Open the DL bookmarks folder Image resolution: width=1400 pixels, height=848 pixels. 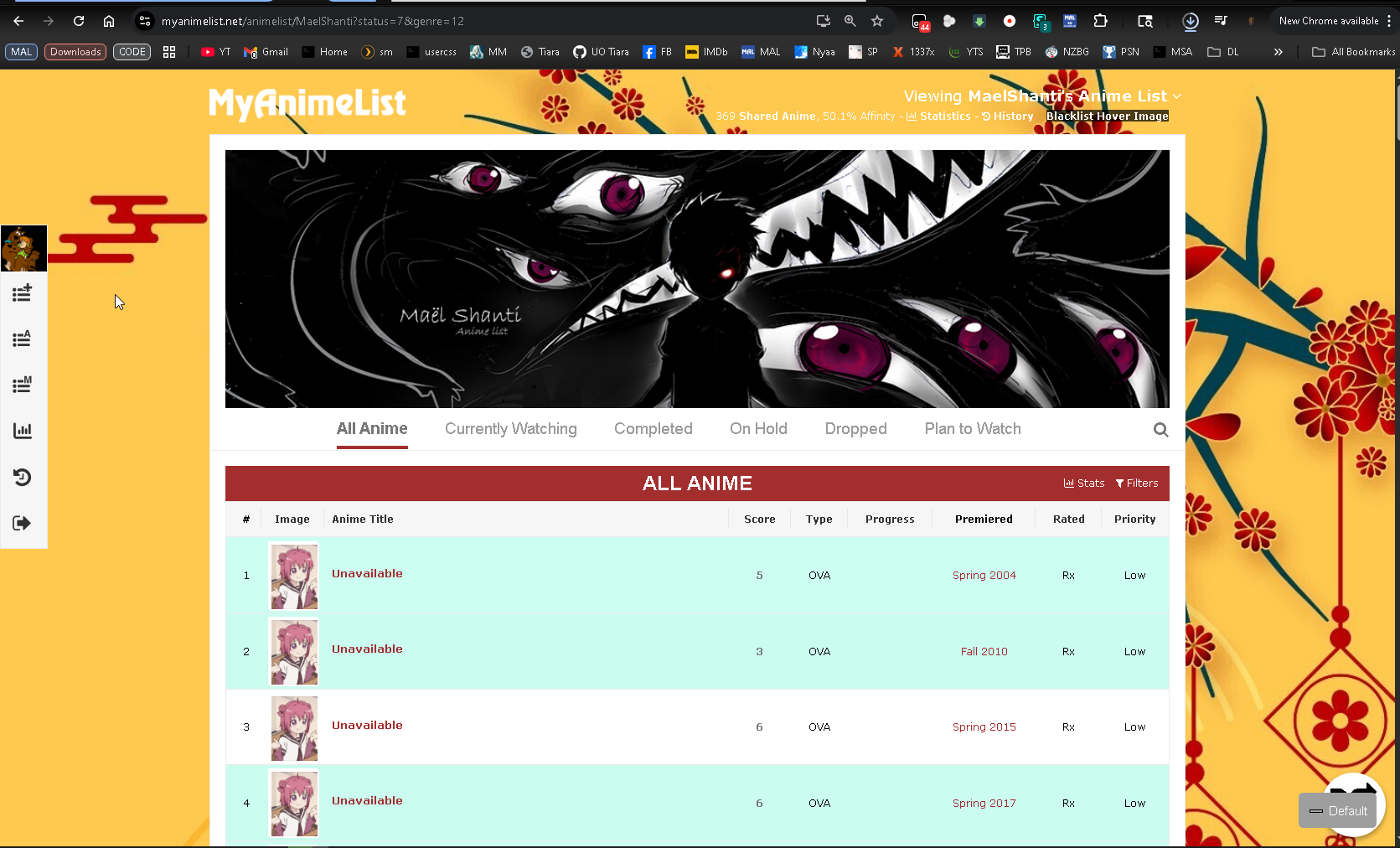[x=1223, y=52]
